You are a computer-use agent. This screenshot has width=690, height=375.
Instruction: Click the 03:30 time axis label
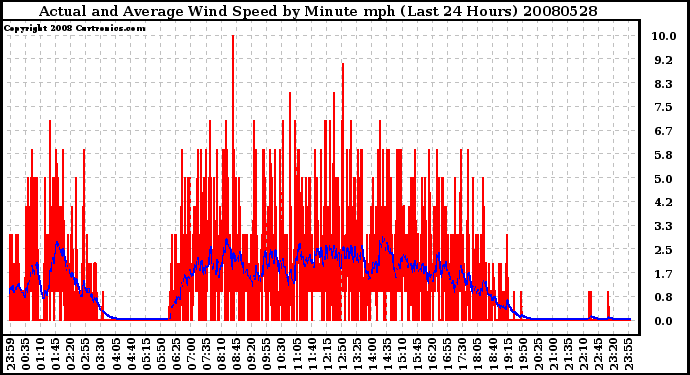(101, 354)
